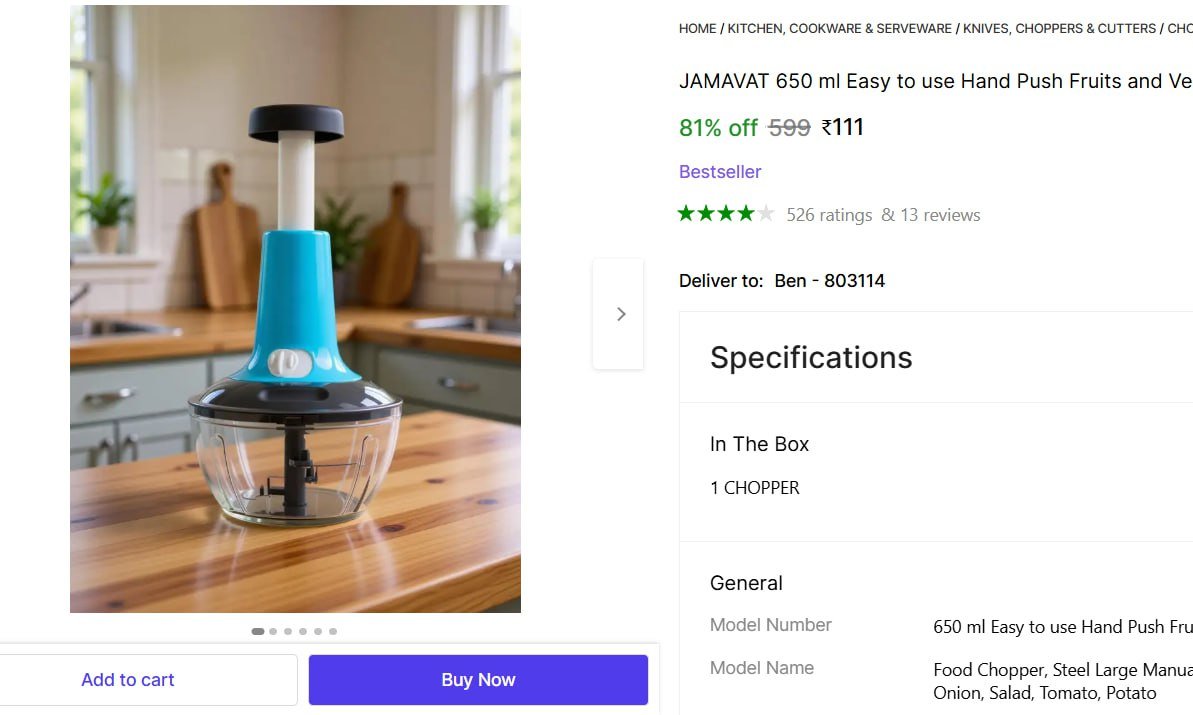The image size is (1193, 715).
Task: Click the Buy Now button
Action: pos(478,679)
